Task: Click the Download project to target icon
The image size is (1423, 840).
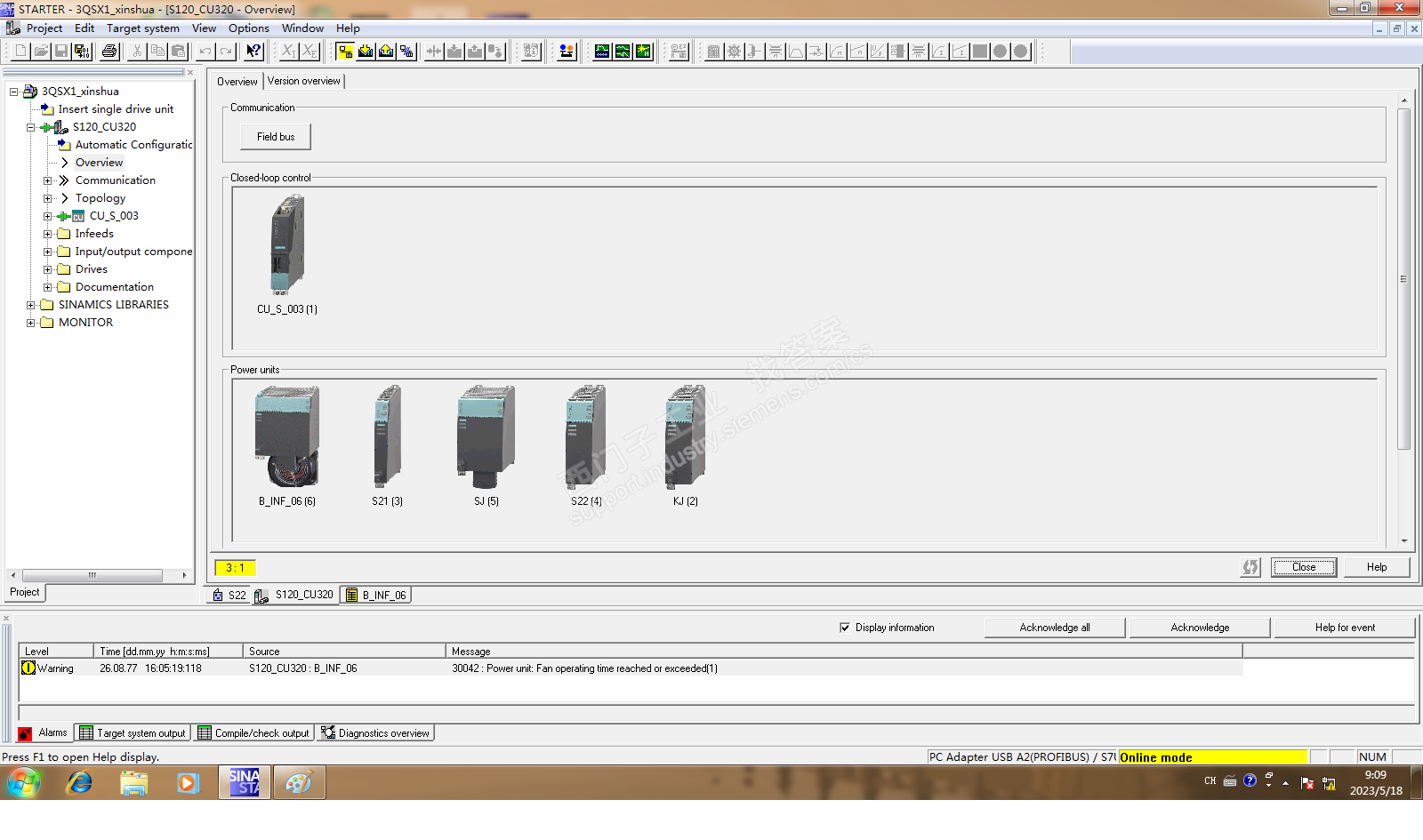Action: [x=366, y=52]
